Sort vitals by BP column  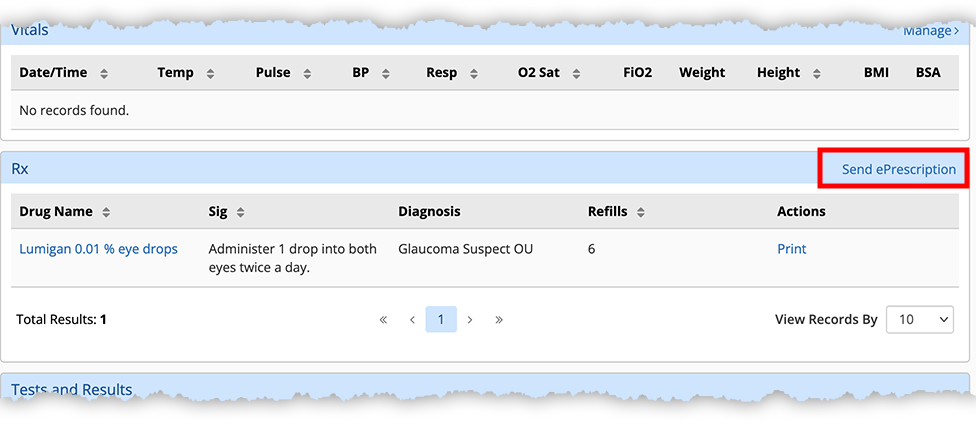(386, 73)
